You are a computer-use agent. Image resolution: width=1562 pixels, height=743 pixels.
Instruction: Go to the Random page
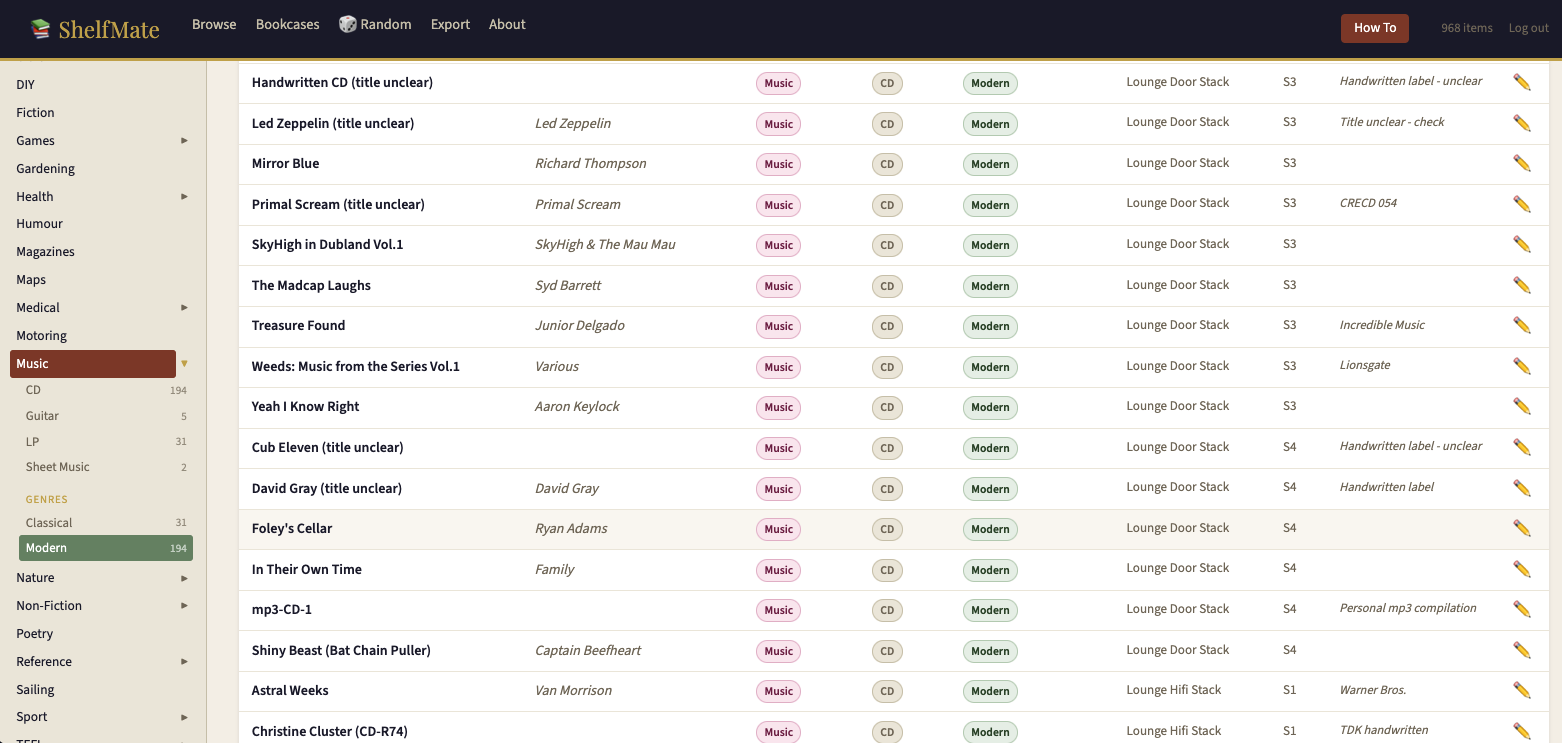[x=375, y=24]
